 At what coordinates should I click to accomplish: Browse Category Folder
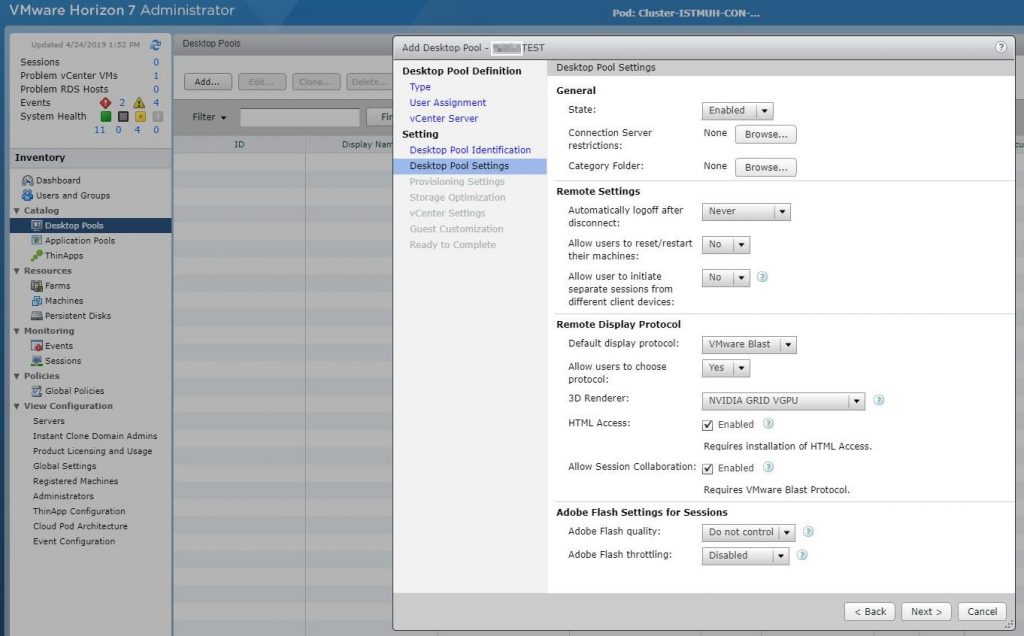click(765, 168)
